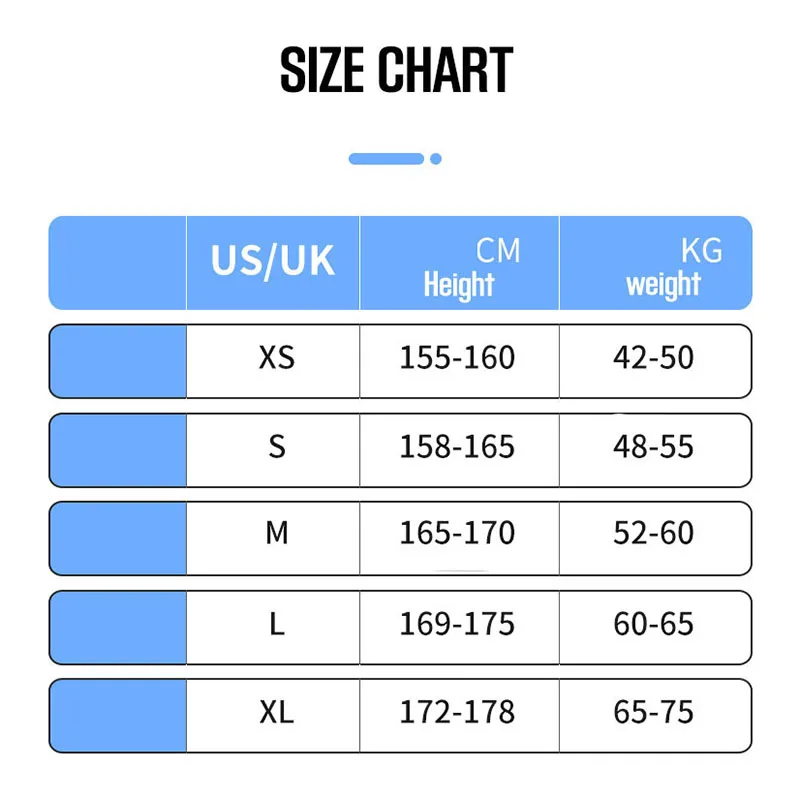Click the small blue dot beside the bar

pos(436,158)
